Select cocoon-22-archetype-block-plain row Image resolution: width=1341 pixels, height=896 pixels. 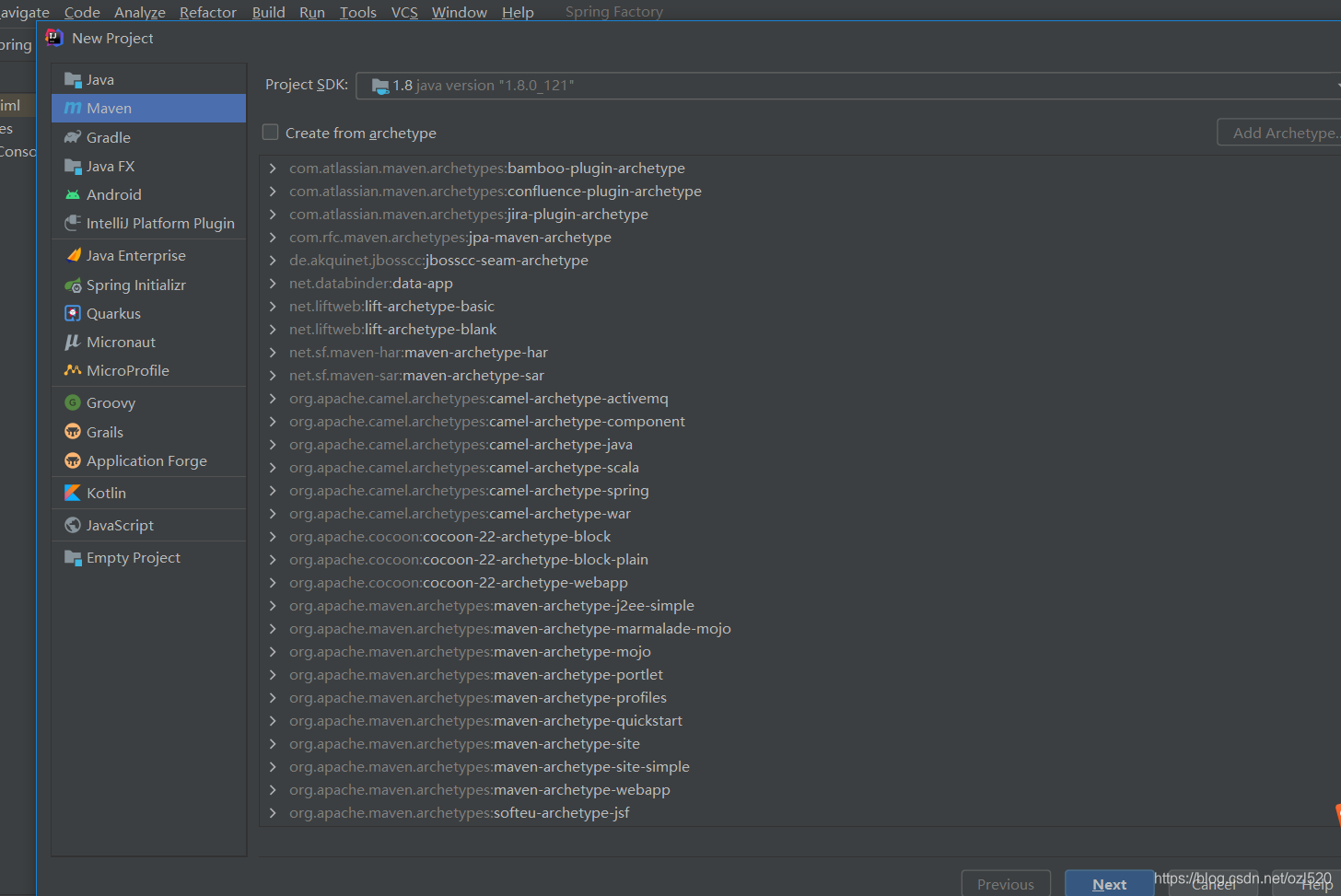[x=799, y=560]
